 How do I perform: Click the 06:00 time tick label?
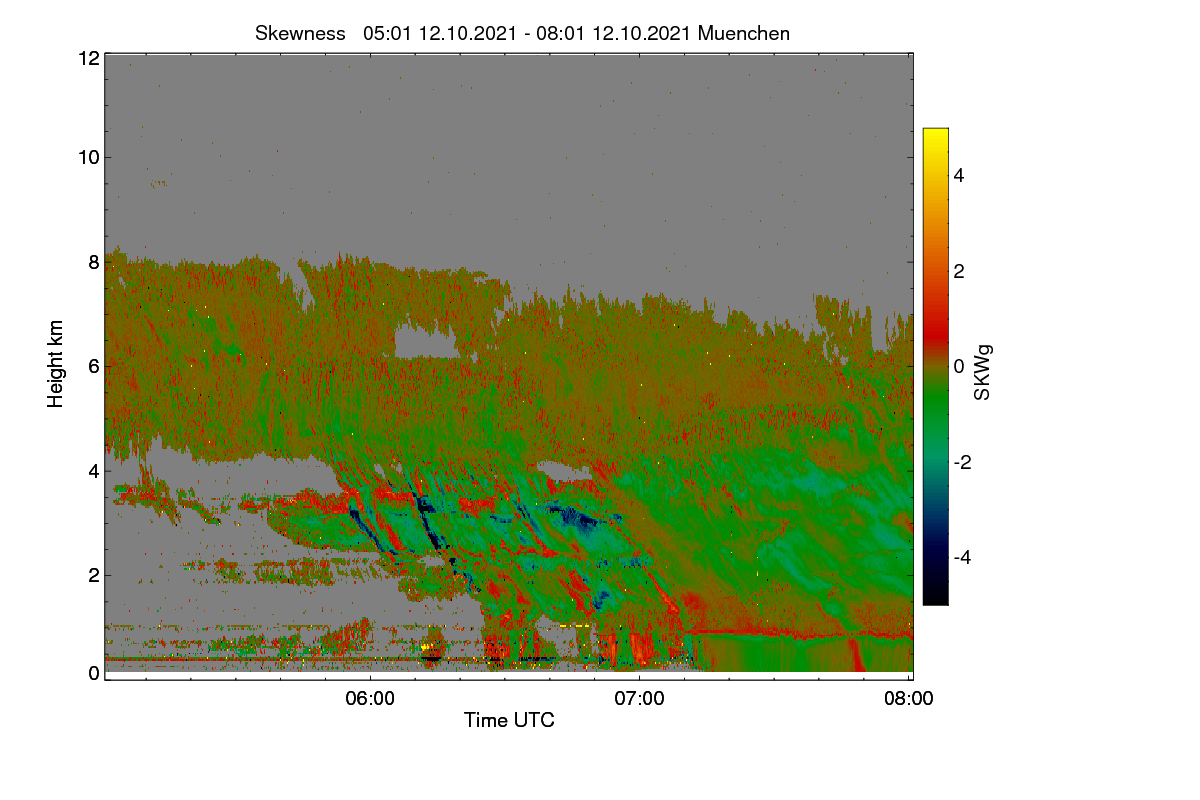tap(370, 699)
